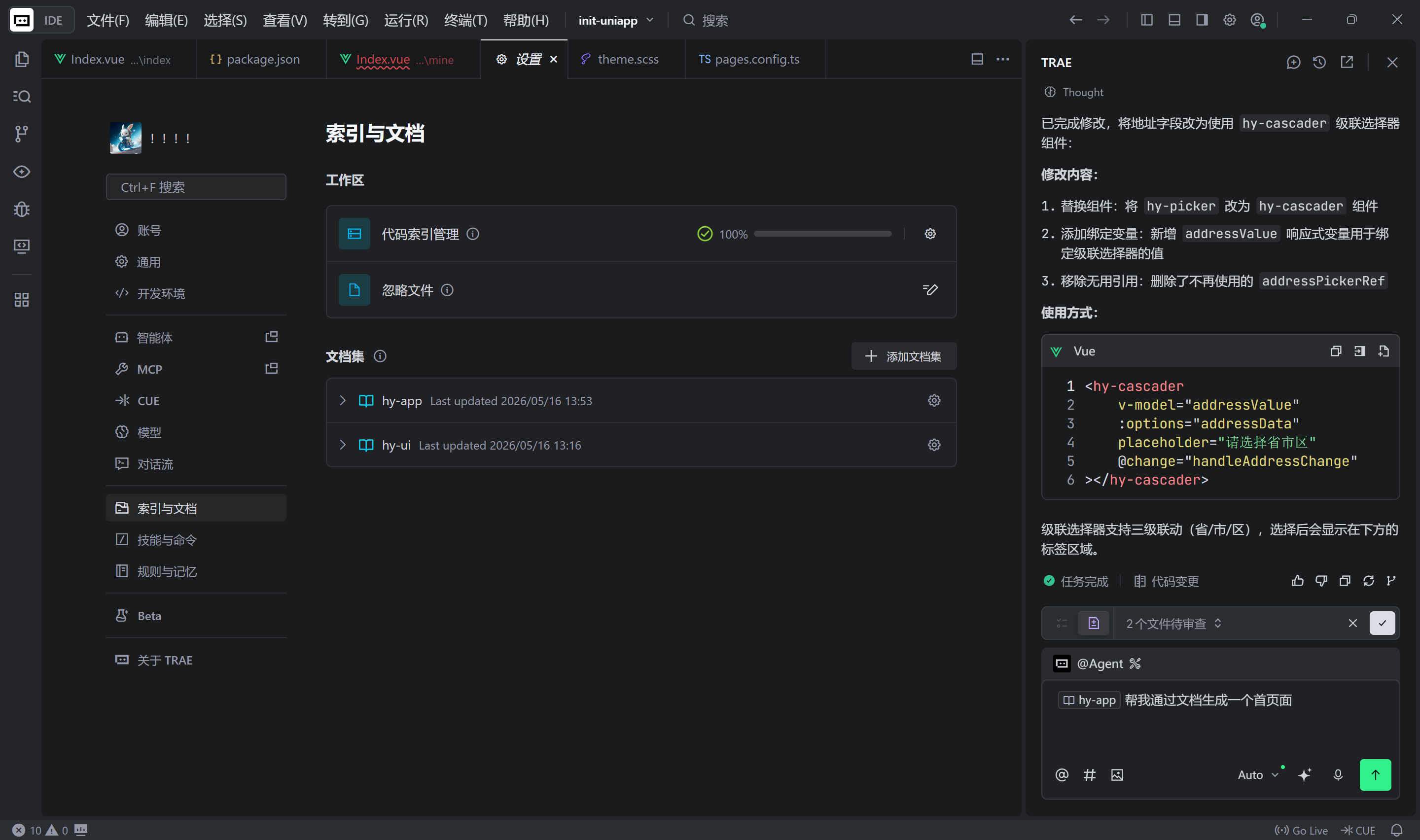
Task: Open MCP in settings sidebar
Action: point(196,369)
